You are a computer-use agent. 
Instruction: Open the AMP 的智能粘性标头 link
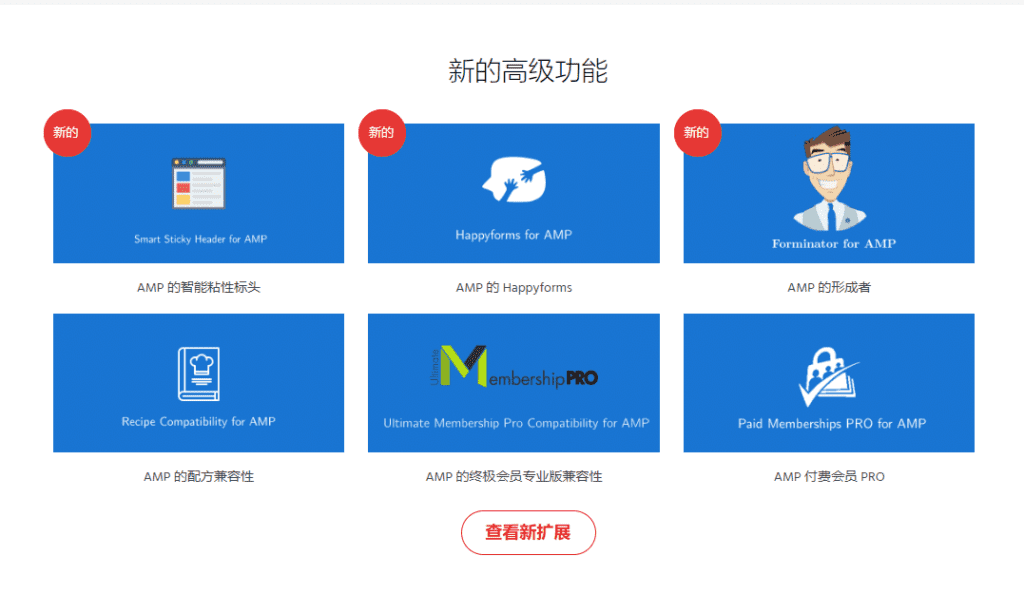coord(199,287)
